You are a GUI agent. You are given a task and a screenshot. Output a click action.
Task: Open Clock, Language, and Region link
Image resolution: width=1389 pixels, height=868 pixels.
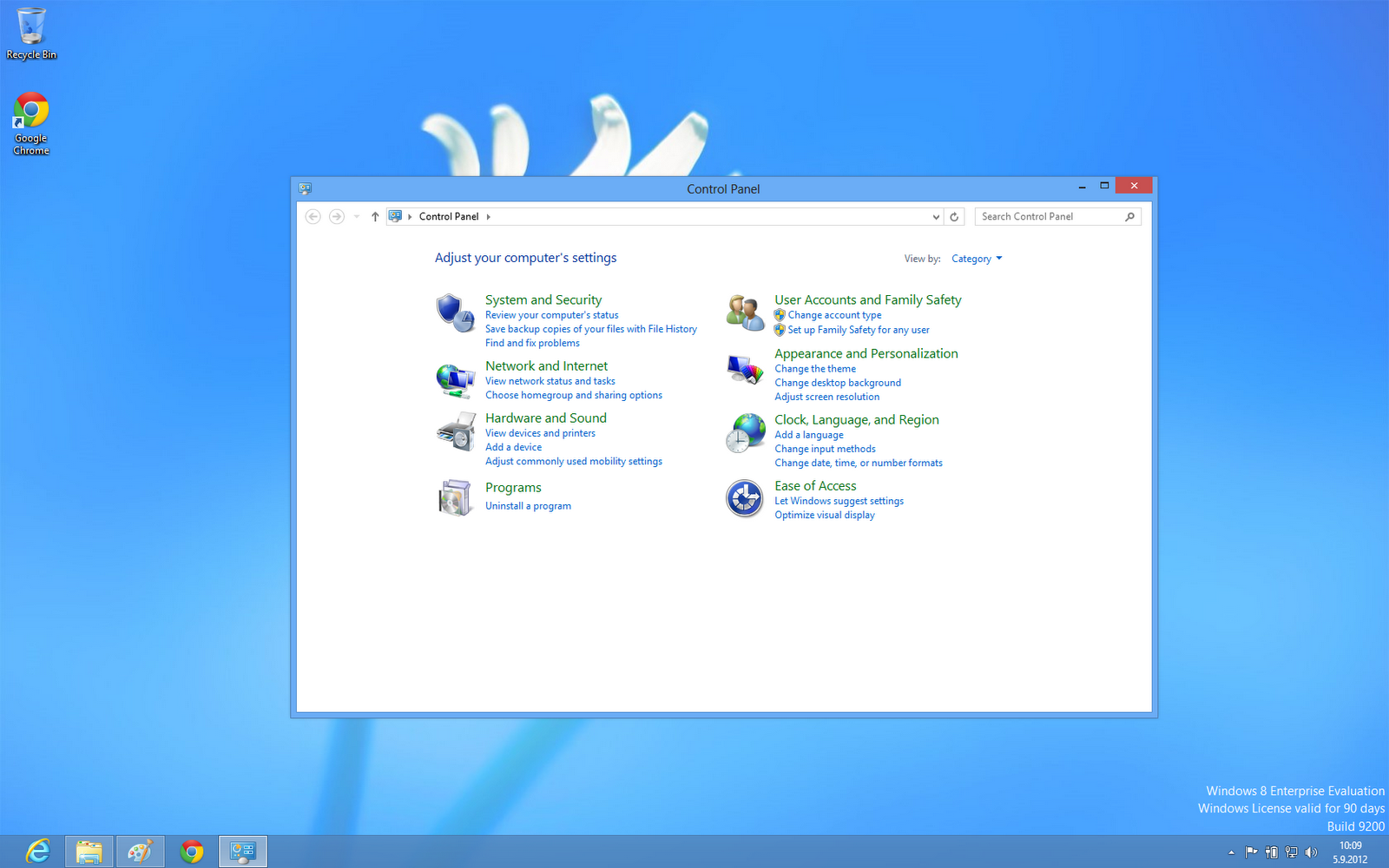click(857, 420)
